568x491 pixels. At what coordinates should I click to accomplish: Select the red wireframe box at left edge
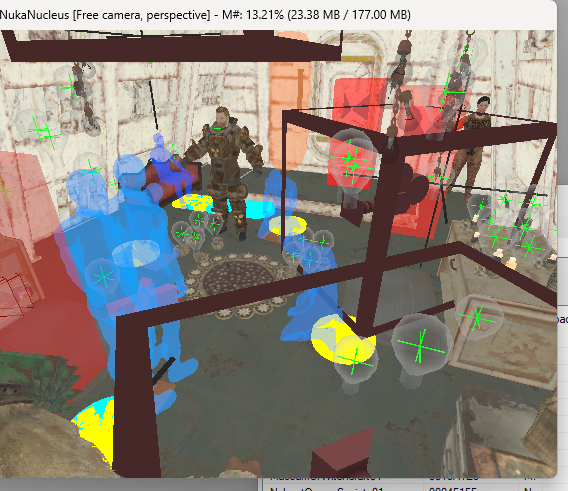pyautogui.click(x=16, y=294)
